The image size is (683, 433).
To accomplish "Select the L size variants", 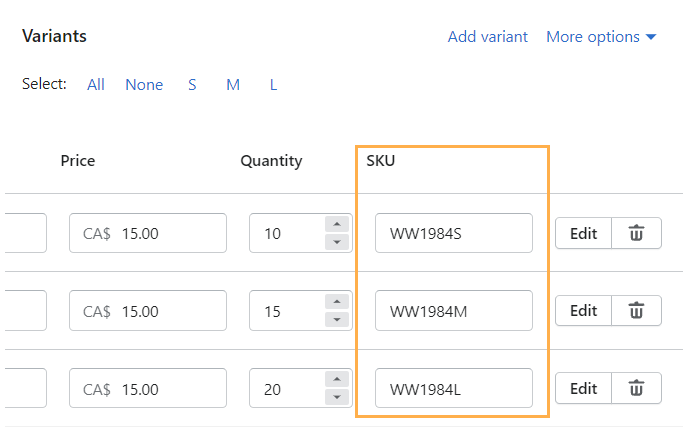I will pos(273,85).
